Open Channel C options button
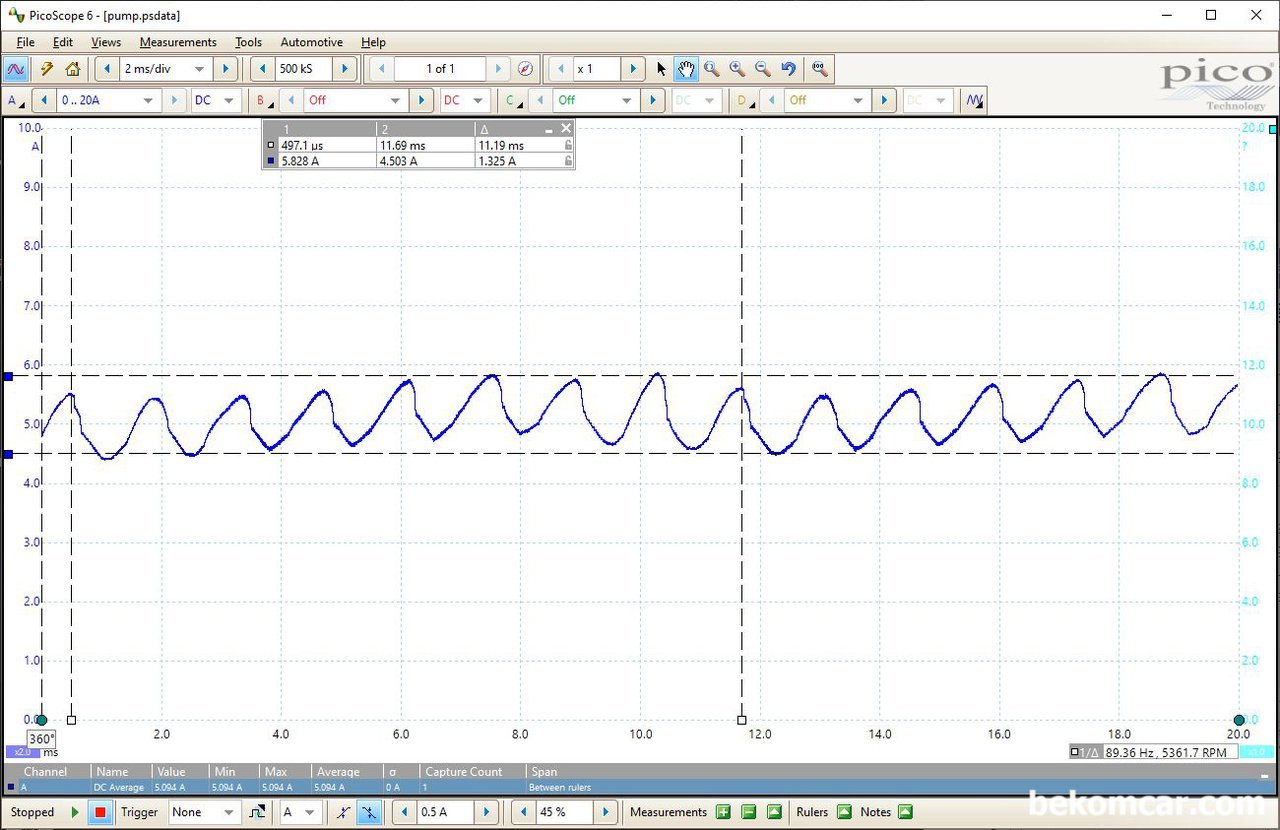 pyautogui.click(x=513, y=100)
